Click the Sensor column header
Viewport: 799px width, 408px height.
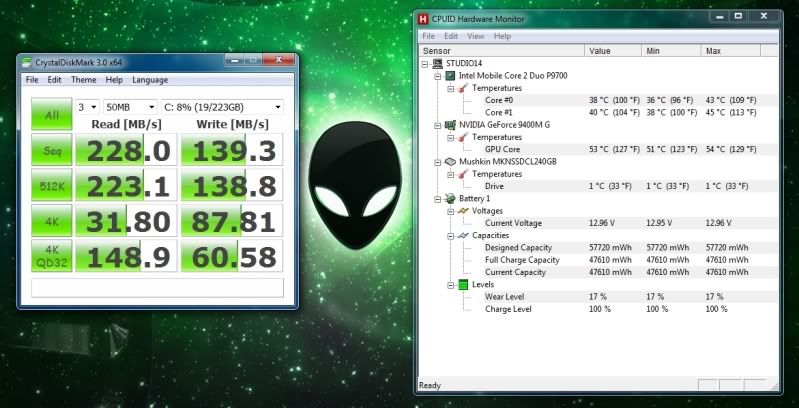point(502,50)
